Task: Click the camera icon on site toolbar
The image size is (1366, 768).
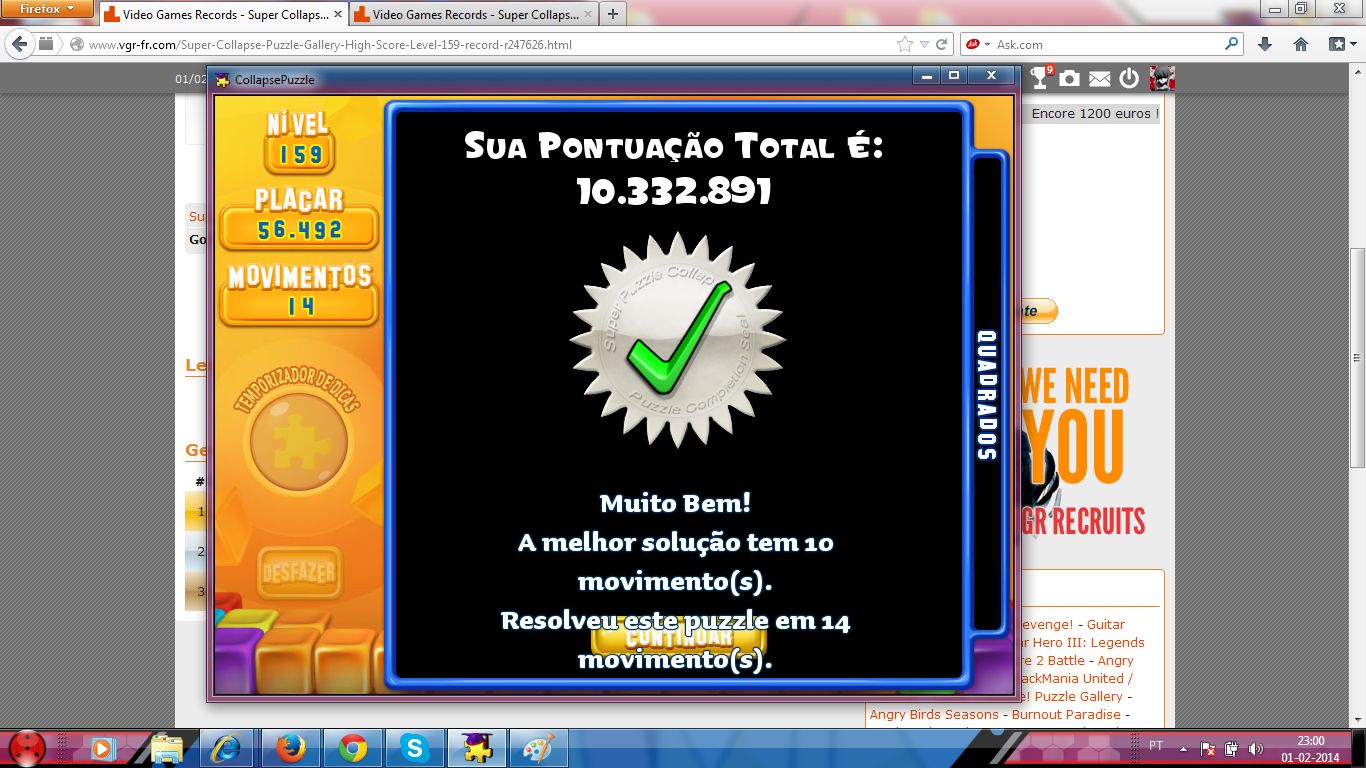Action: tap(1070, 78)
